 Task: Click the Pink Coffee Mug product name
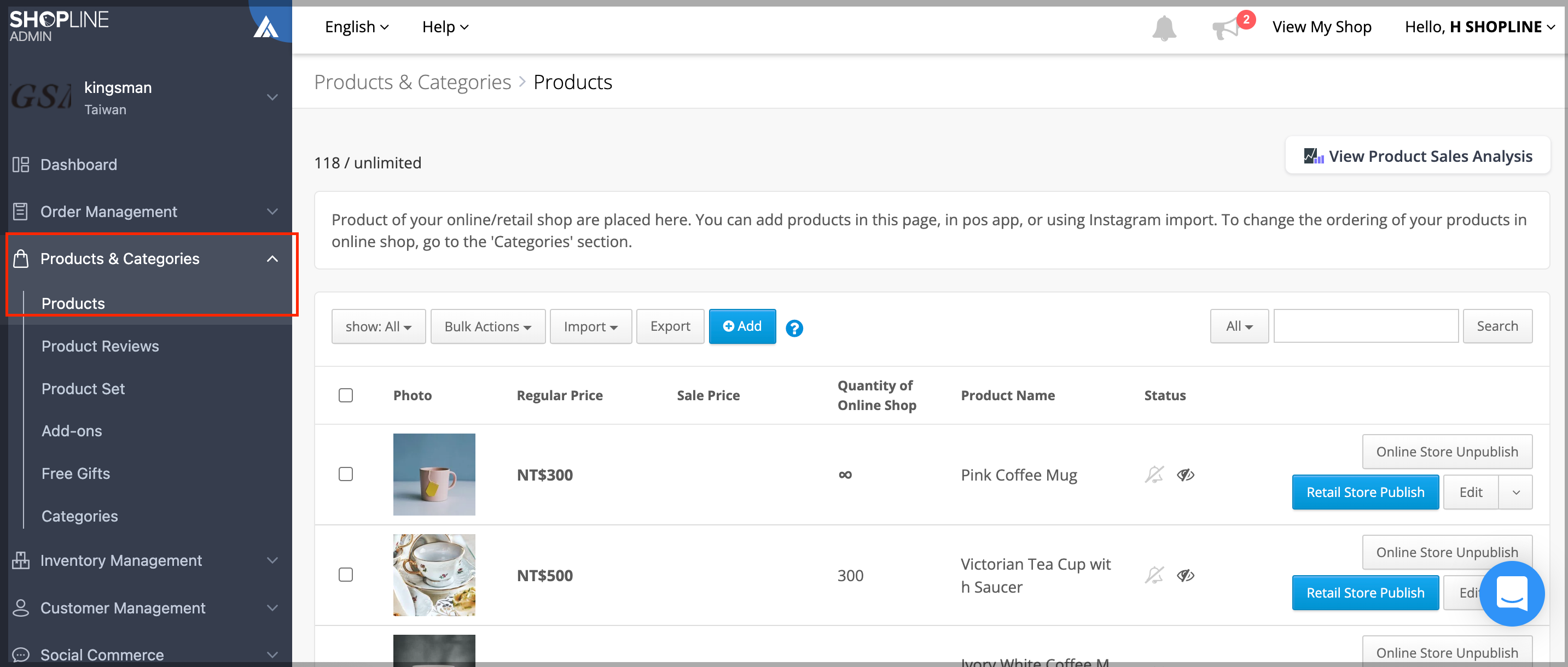tap(1019, 475)
